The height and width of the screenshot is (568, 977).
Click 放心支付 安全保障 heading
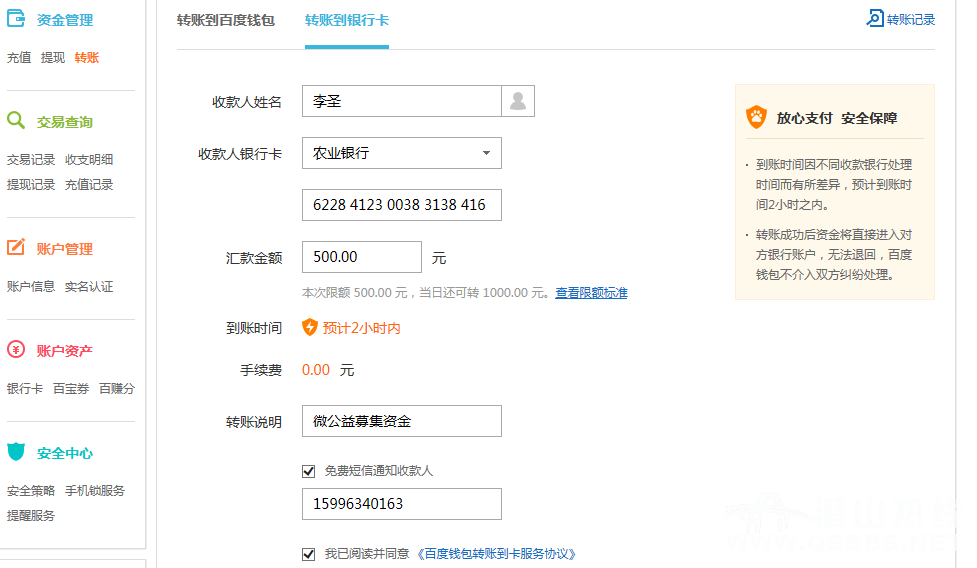(837, 118)
